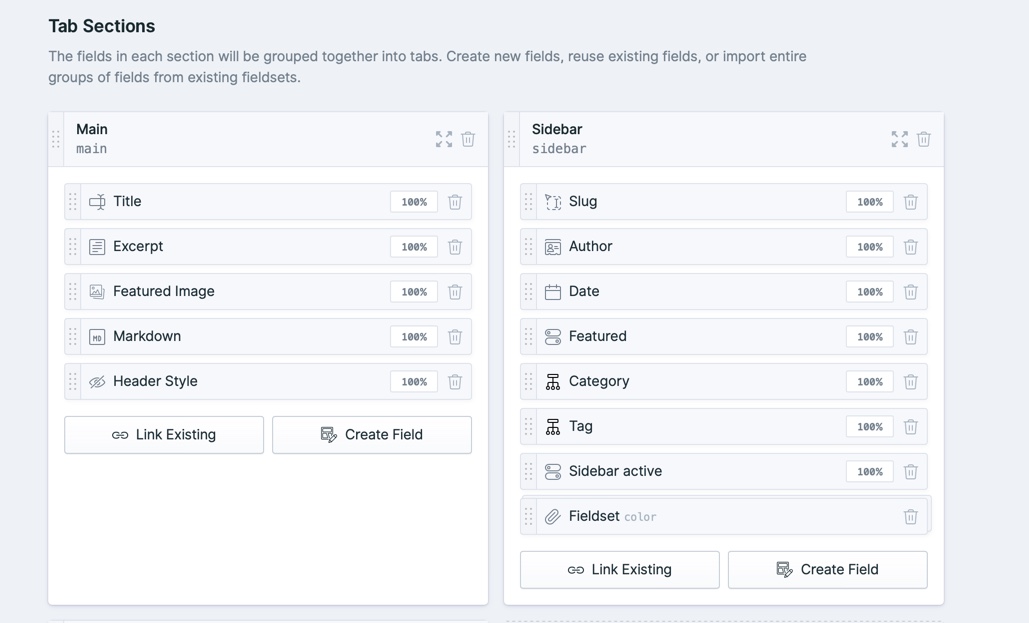Click Create Field in the Sidebar section

coord(828,569)
